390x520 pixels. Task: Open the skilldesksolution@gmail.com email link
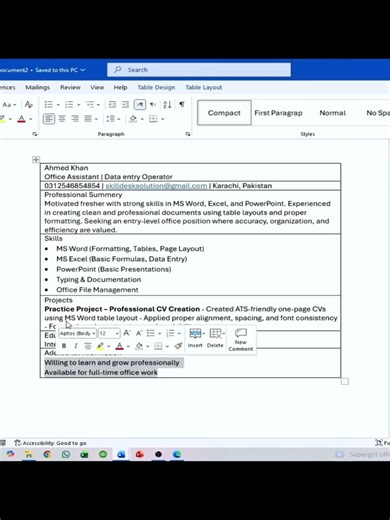[x=156, y=186]
